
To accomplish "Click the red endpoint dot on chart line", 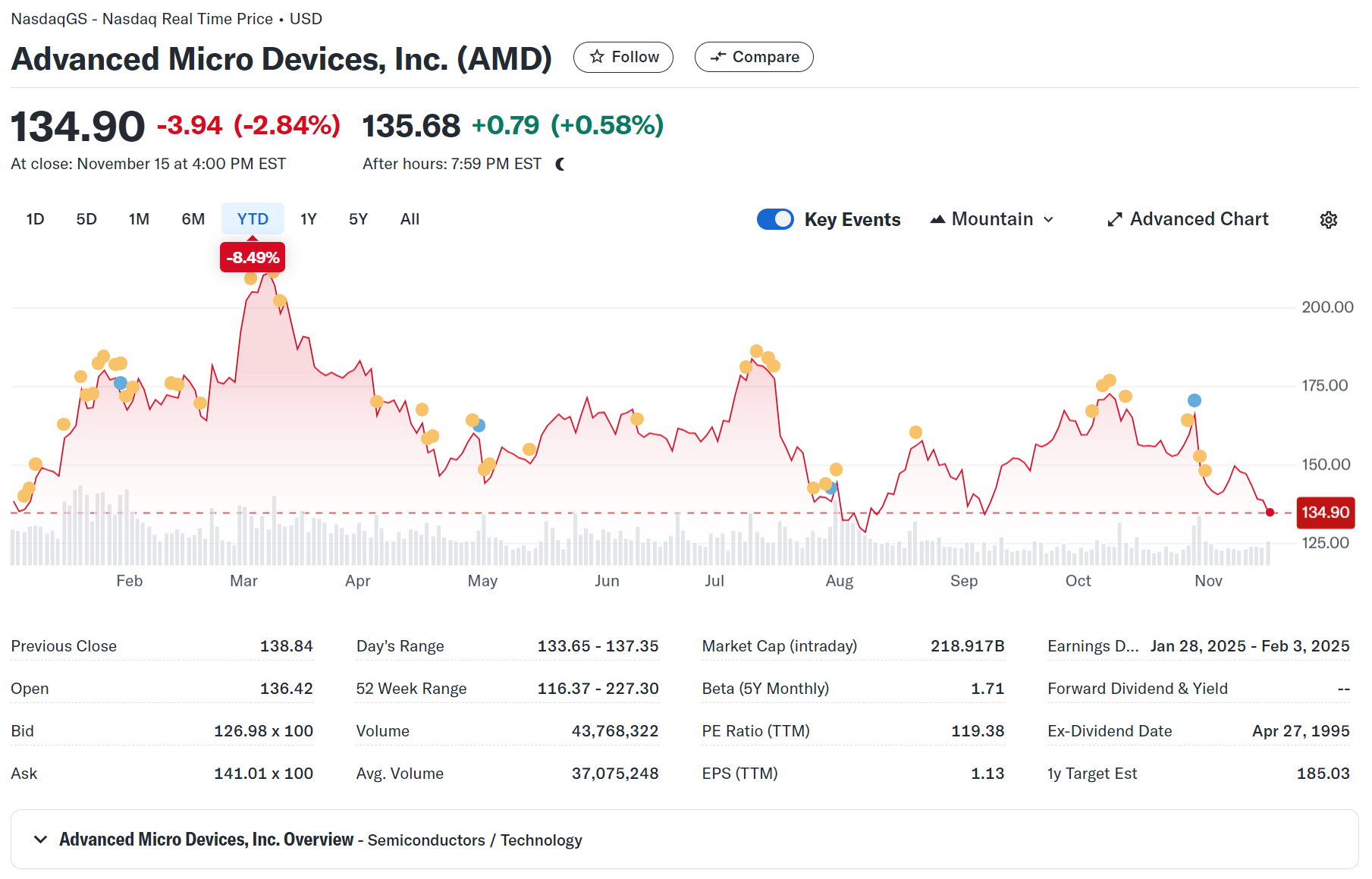I will (1270, 513).
